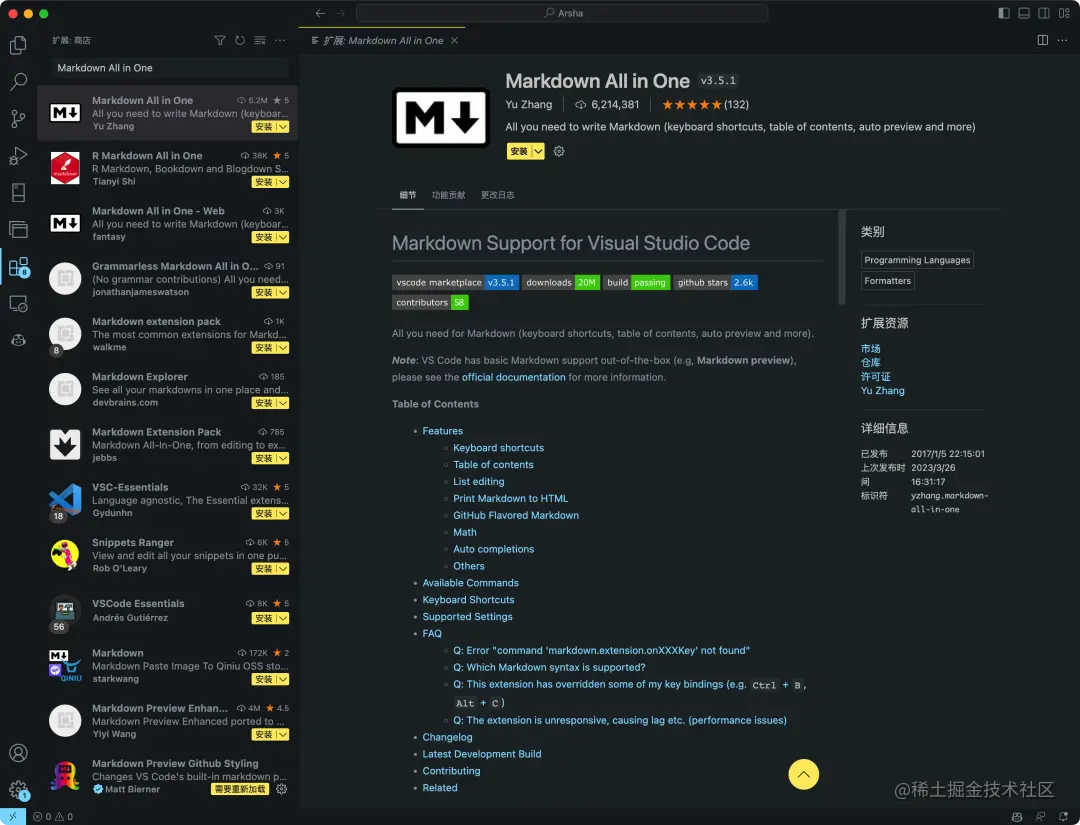Open the Explorer view in activity bar
Image resolution: width=1080 pixels, height=825 pixels.
pyautogui.click(x=19, y=45)
